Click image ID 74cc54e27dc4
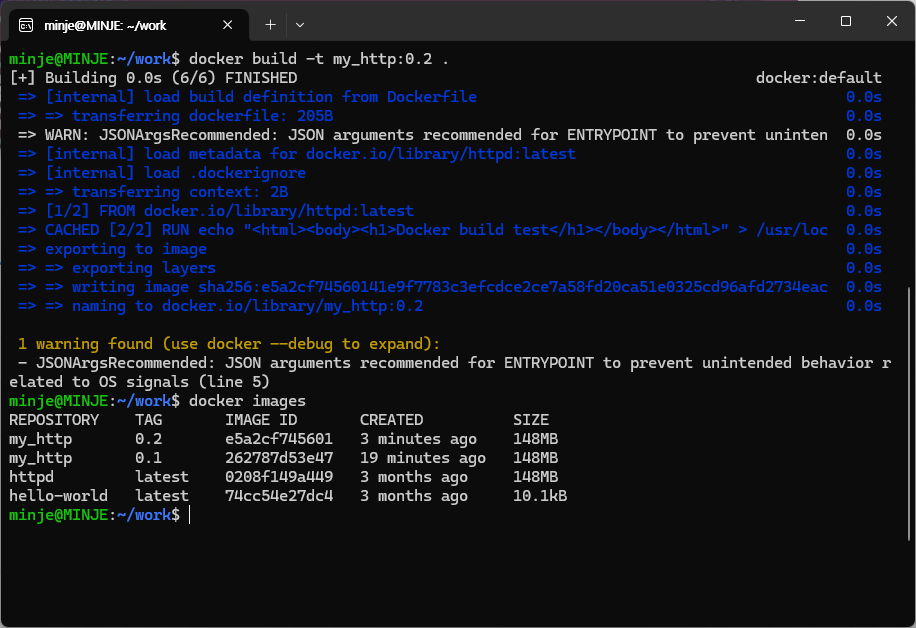 [x=279, y=496]
